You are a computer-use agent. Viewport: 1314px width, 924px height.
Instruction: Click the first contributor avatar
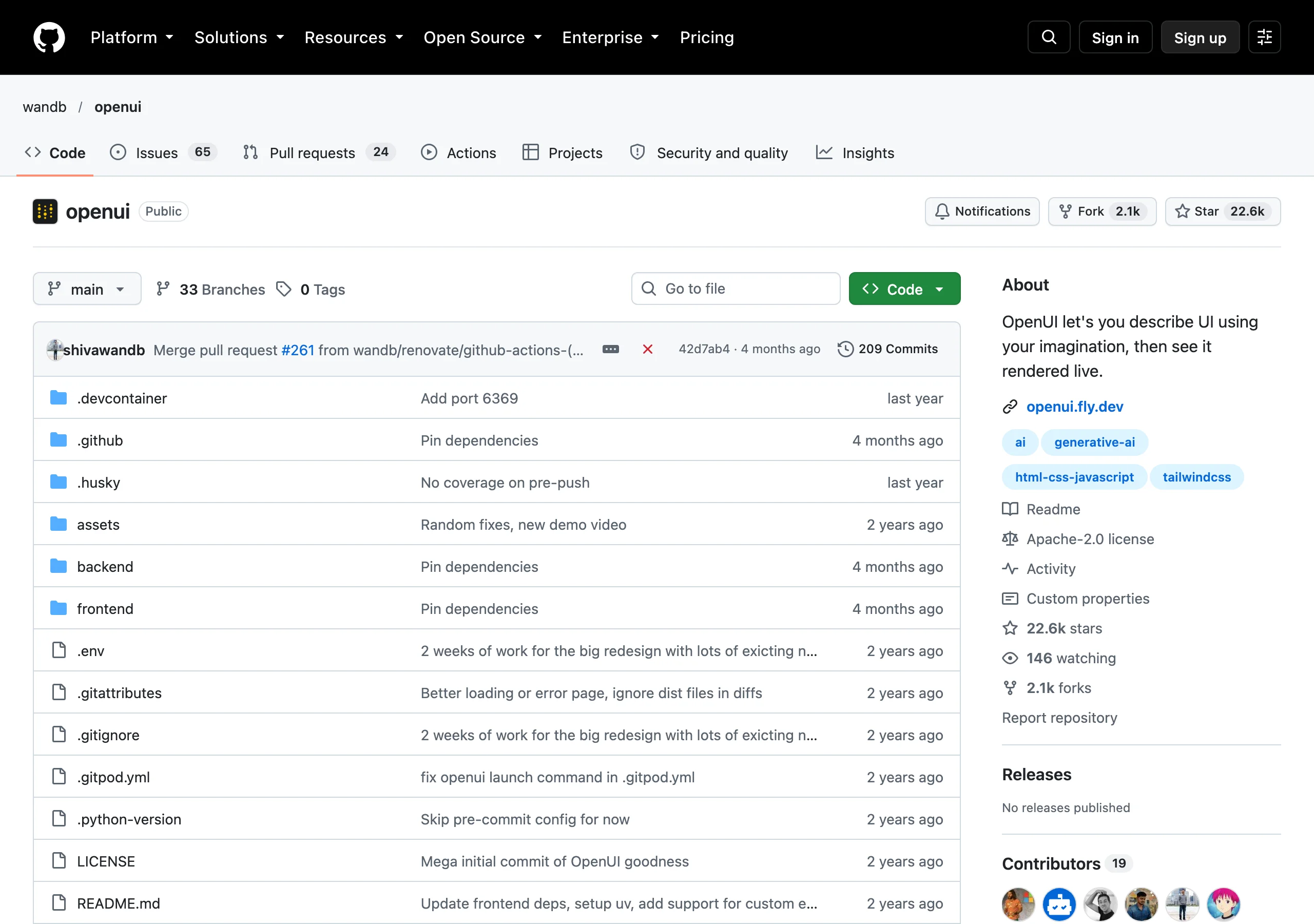tap(1018, 904)
